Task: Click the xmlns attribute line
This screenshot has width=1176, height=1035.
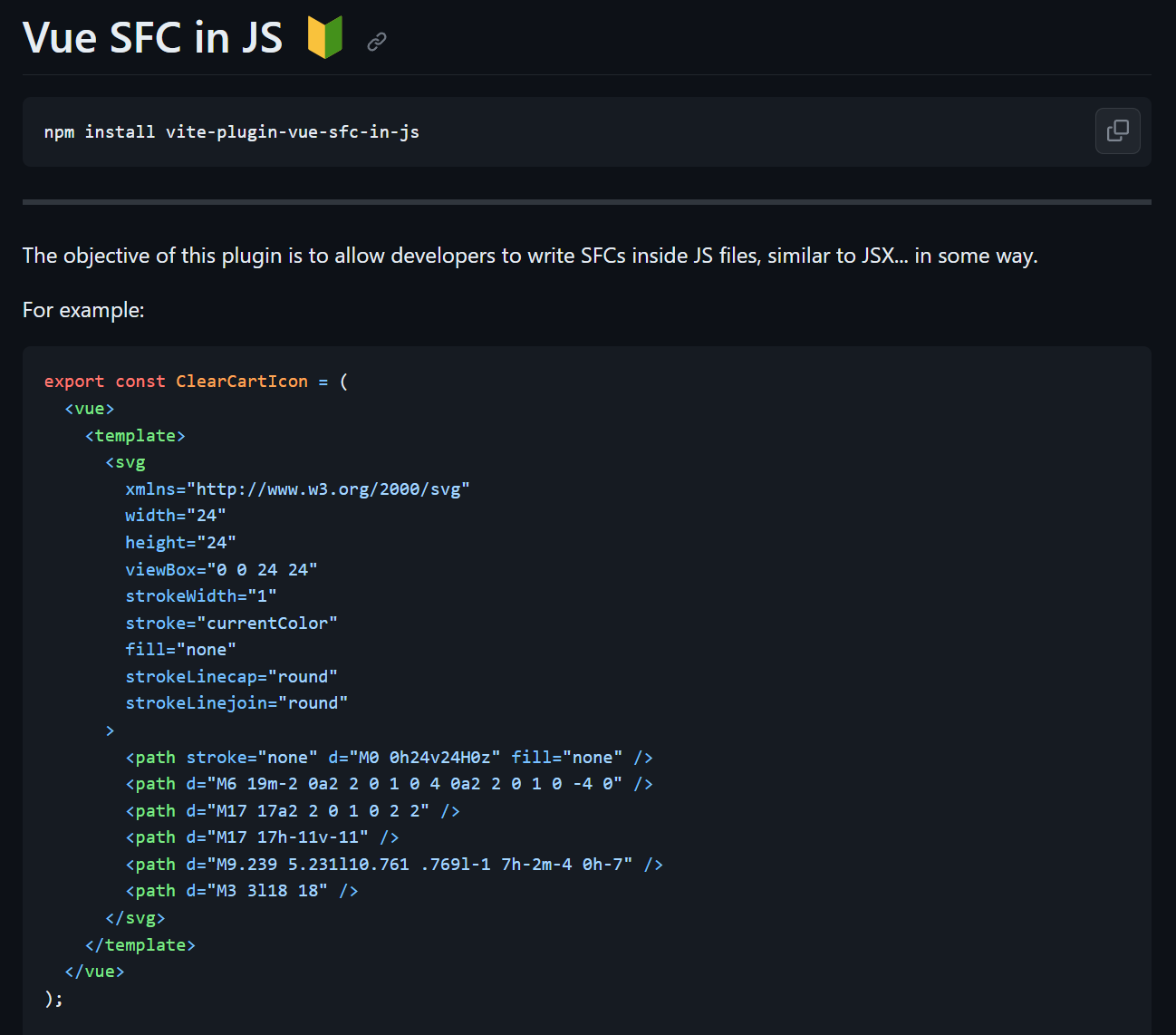Action: click(x=297, y=489)
